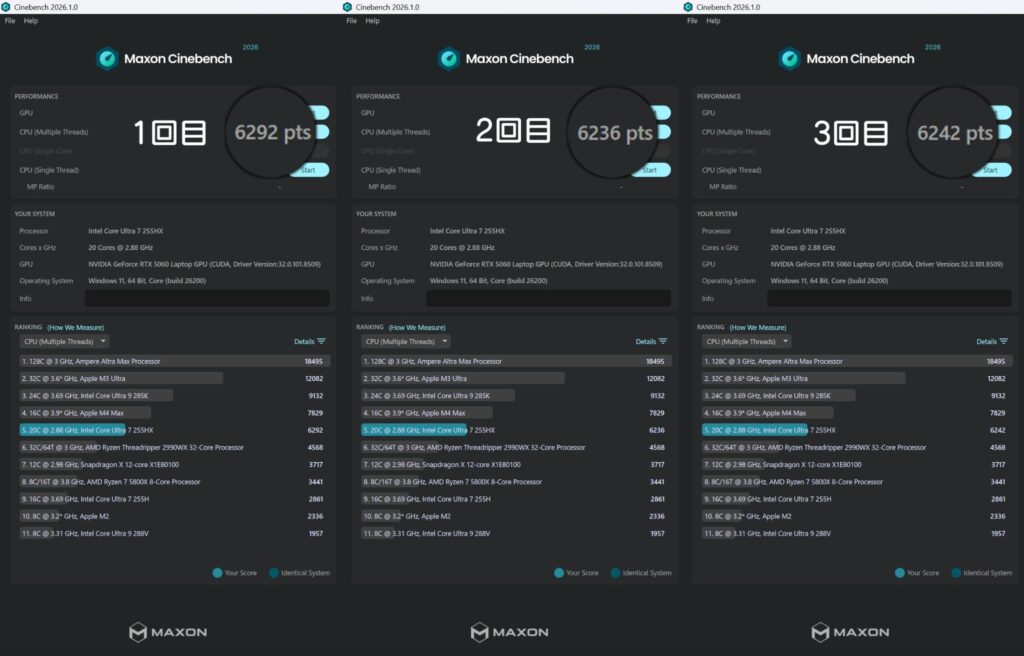Click the Info field in 6242 pts window
This screenshot has width=1024, height=656.
tap(889, 298)
